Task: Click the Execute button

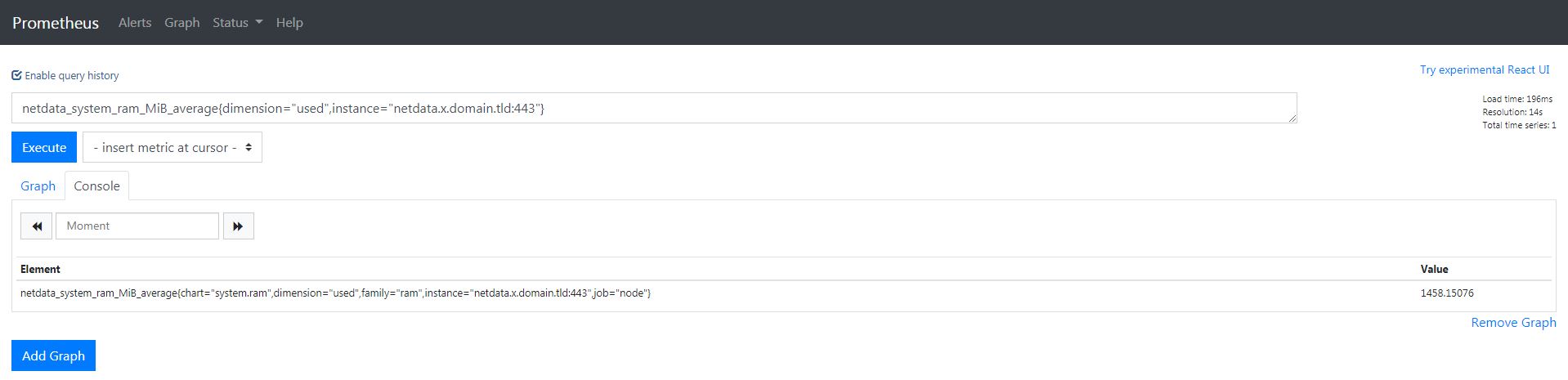Action: 44,147
